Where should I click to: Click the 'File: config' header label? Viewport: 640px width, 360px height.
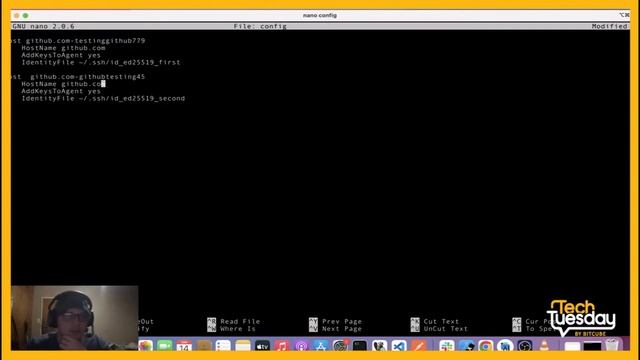260,26
